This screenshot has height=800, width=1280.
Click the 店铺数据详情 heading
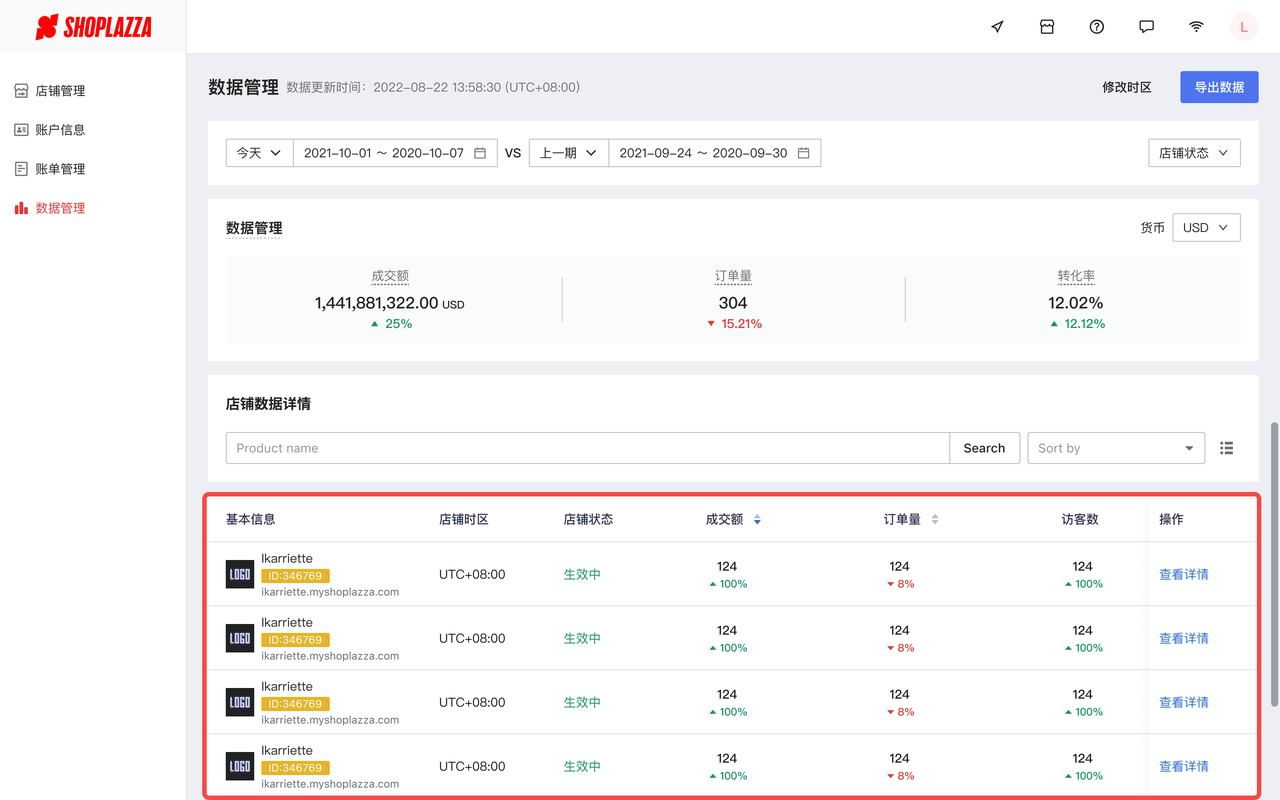[268, 404]
